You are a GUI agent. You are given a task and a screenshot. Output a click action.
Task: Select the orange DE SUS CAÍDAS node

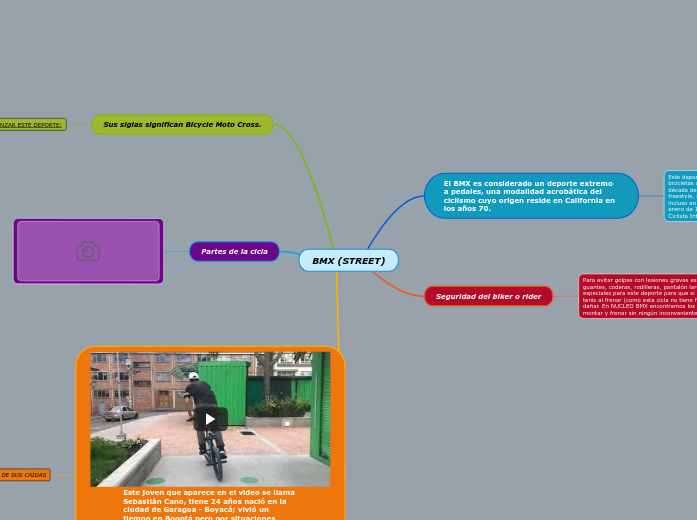coord(25,475)
